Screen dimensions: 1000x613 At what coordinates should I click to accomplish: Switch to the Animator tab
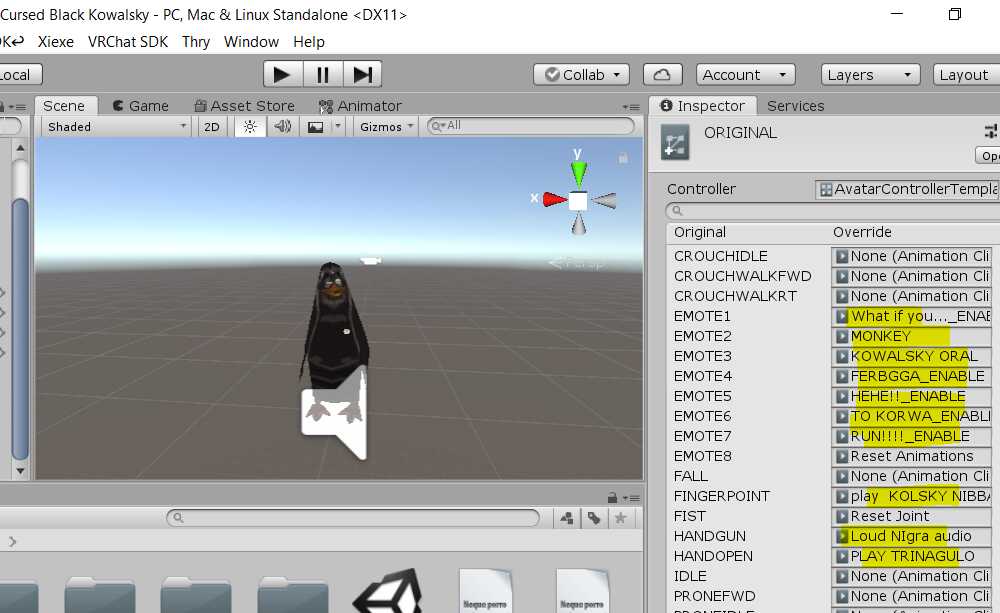360,106
